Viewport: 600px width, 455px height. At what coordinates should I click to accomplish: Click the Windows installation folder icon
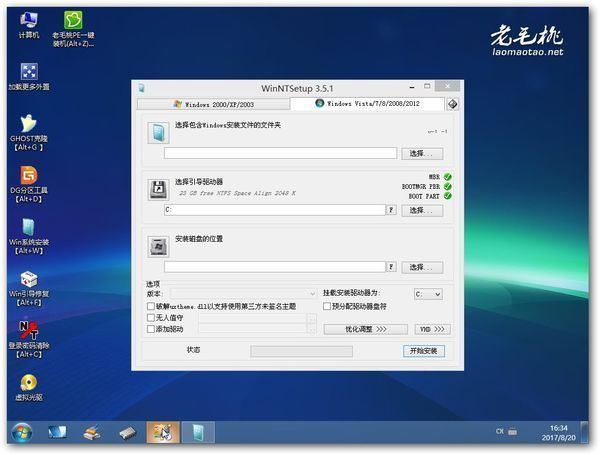tap(158, 133)
